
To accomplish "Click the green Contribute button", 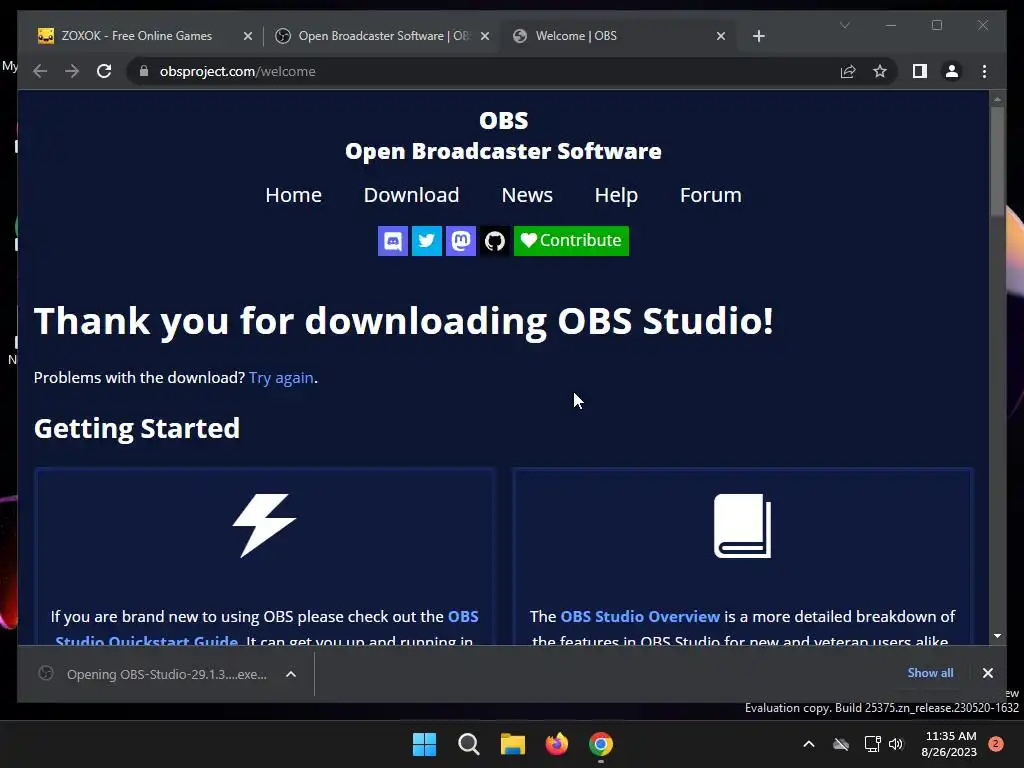I will click(571, 241).
